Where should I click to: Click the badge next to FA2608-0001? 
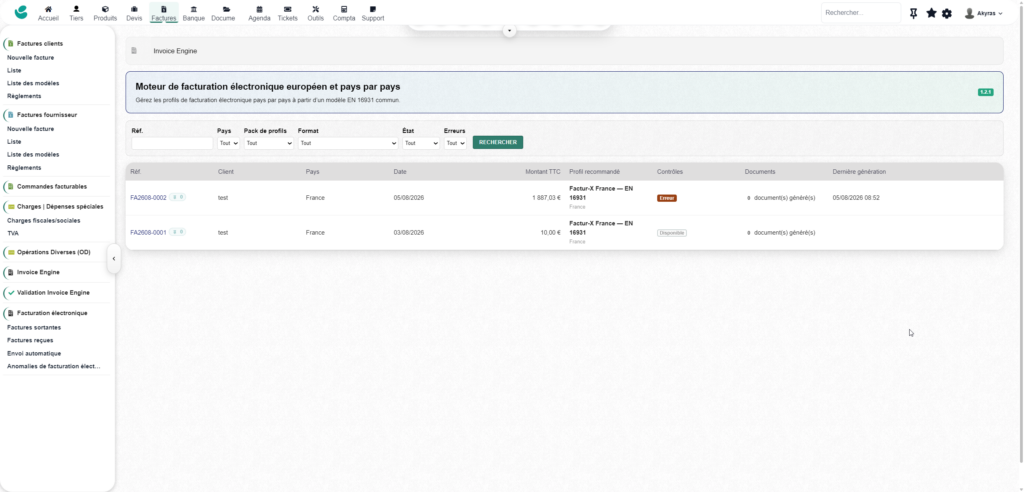pyautogui.click(x=178, y=232)
